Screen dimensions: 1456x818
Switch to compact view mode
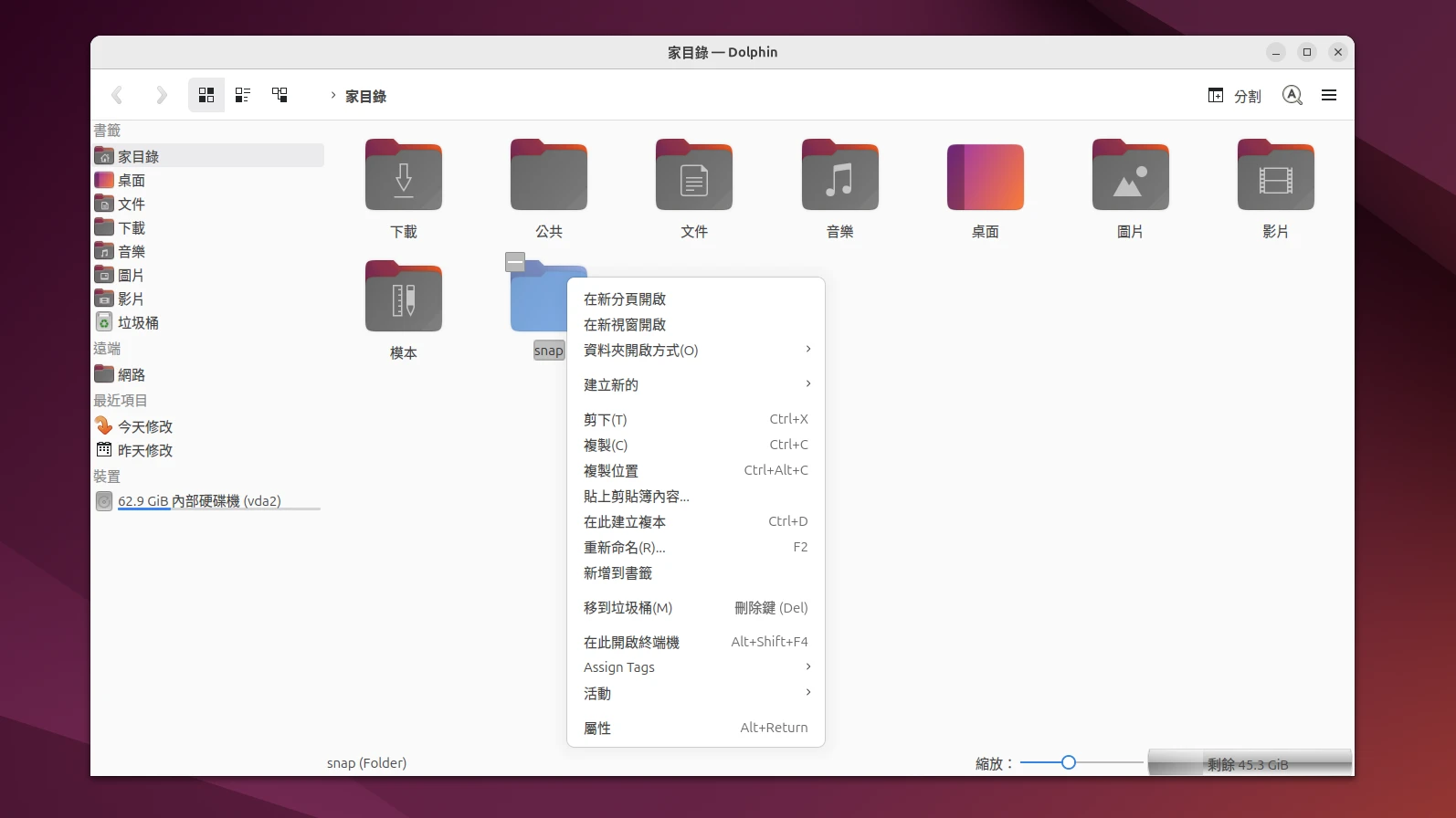point(243,95)
